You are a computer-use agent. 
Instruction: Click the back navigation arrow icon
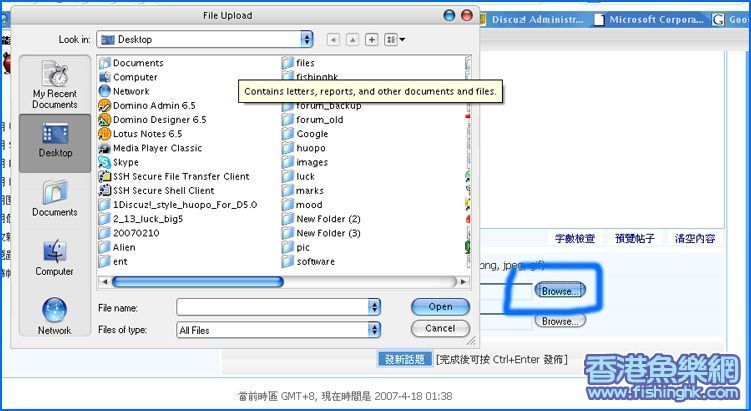pyautogui.click(x=333, y=40)
